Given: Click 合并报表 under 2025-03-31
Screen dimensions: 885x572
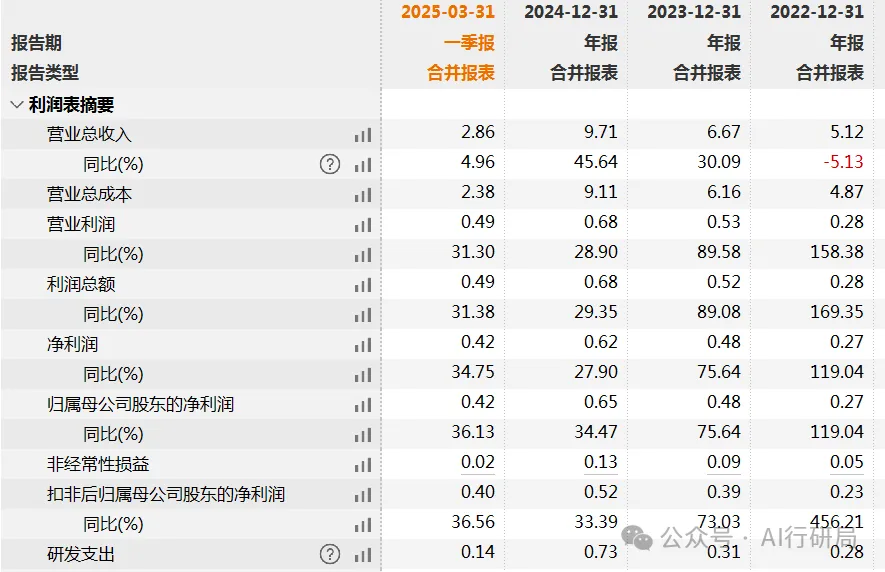Looking at the screenshot, I should tap(461, 72).
